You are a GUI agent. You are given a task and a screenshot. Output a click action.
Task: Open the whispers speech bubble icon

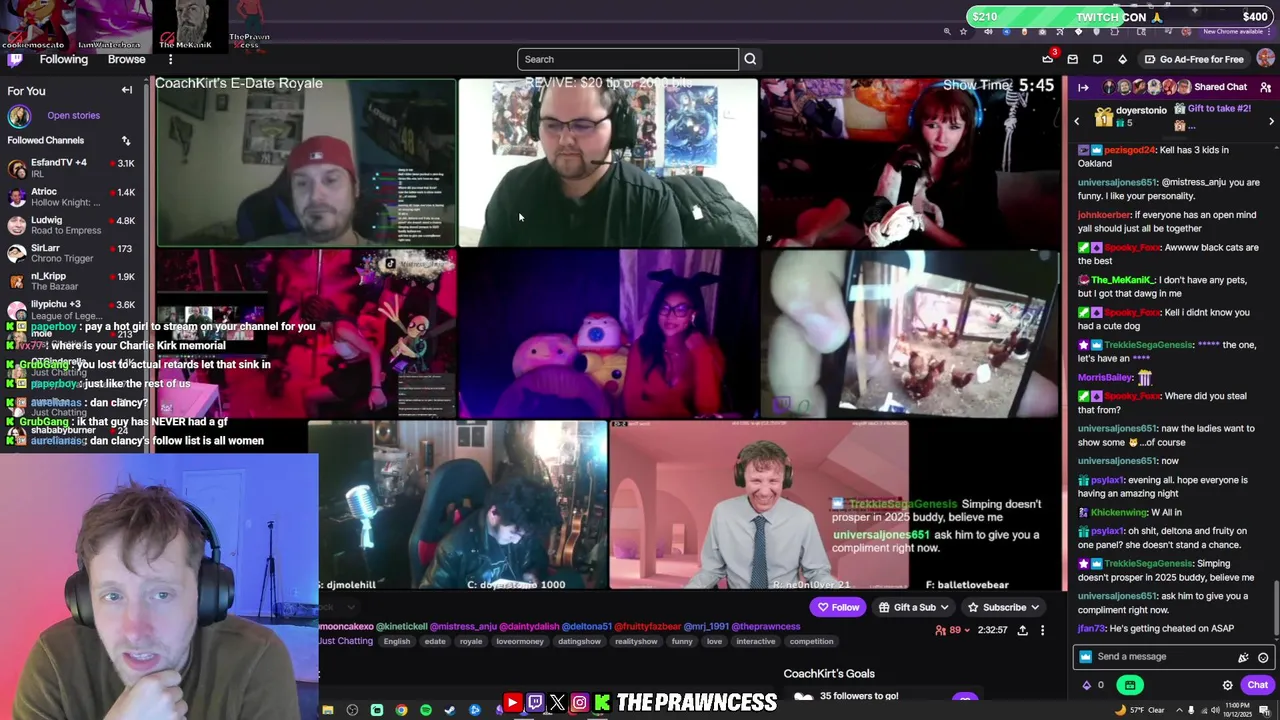[x=1097, y=59]
